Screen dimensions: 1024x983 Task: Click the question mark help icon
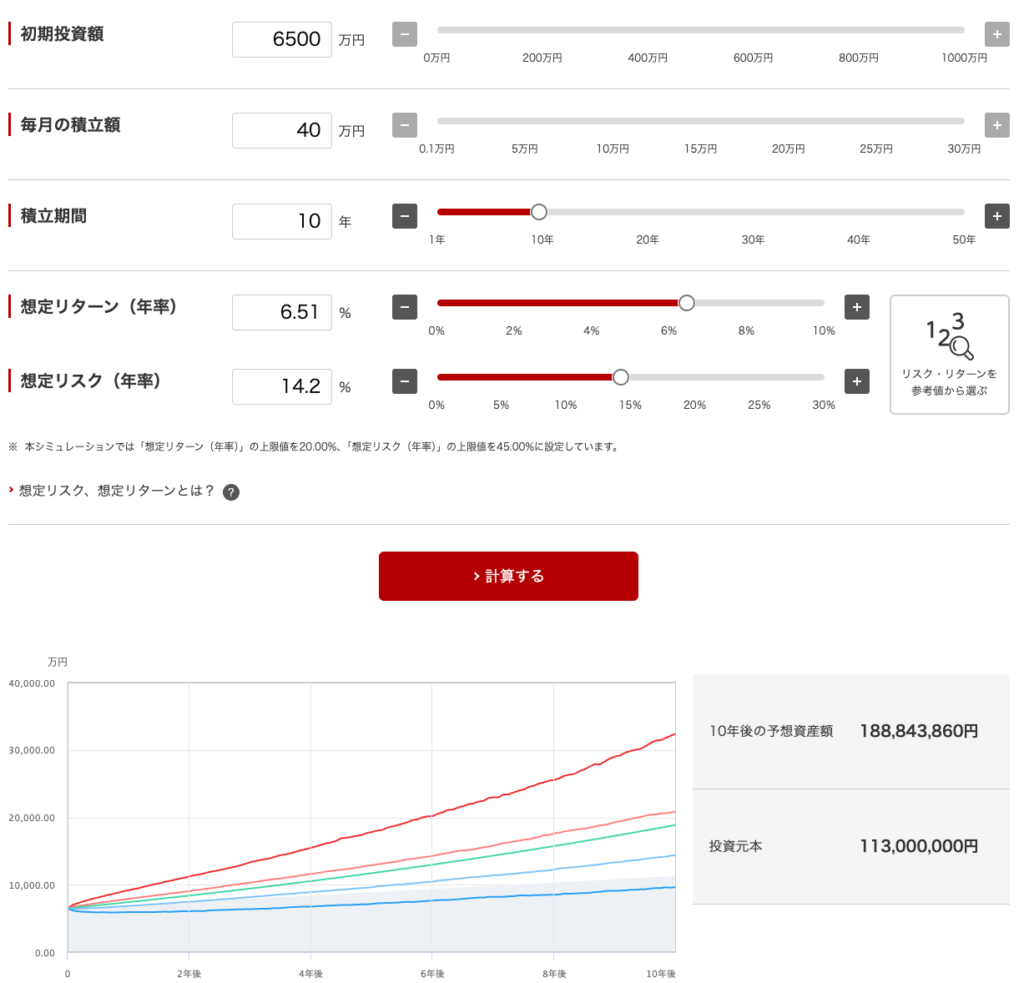tap(231, 492)
